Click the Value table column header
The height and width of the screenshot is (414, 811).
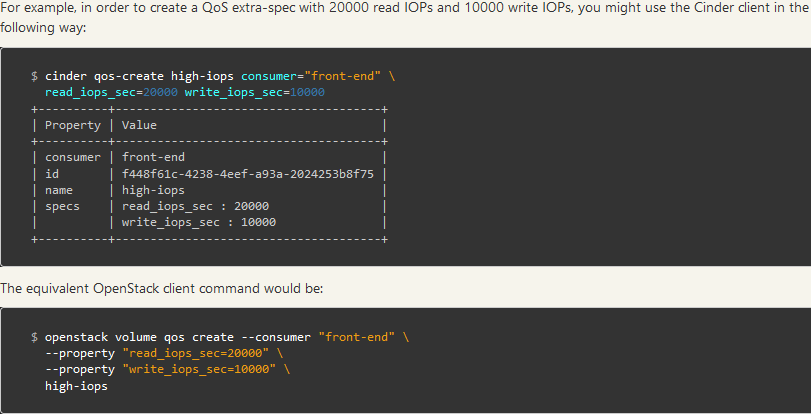tap(139, 125)
